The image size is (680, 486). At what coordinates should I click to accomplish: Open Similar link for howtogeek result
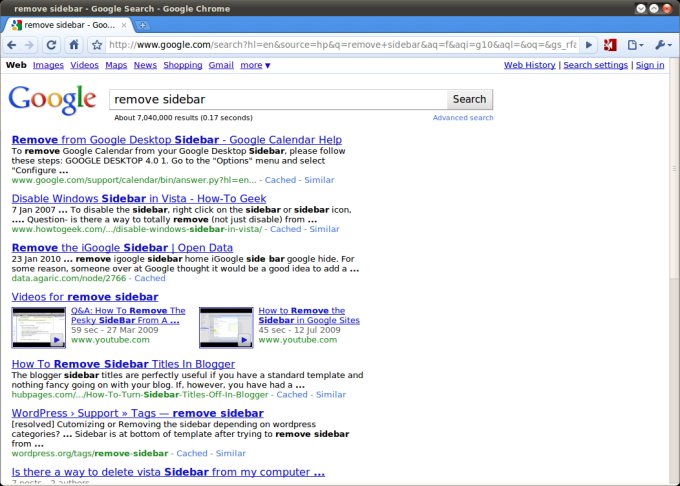point(324,229)
